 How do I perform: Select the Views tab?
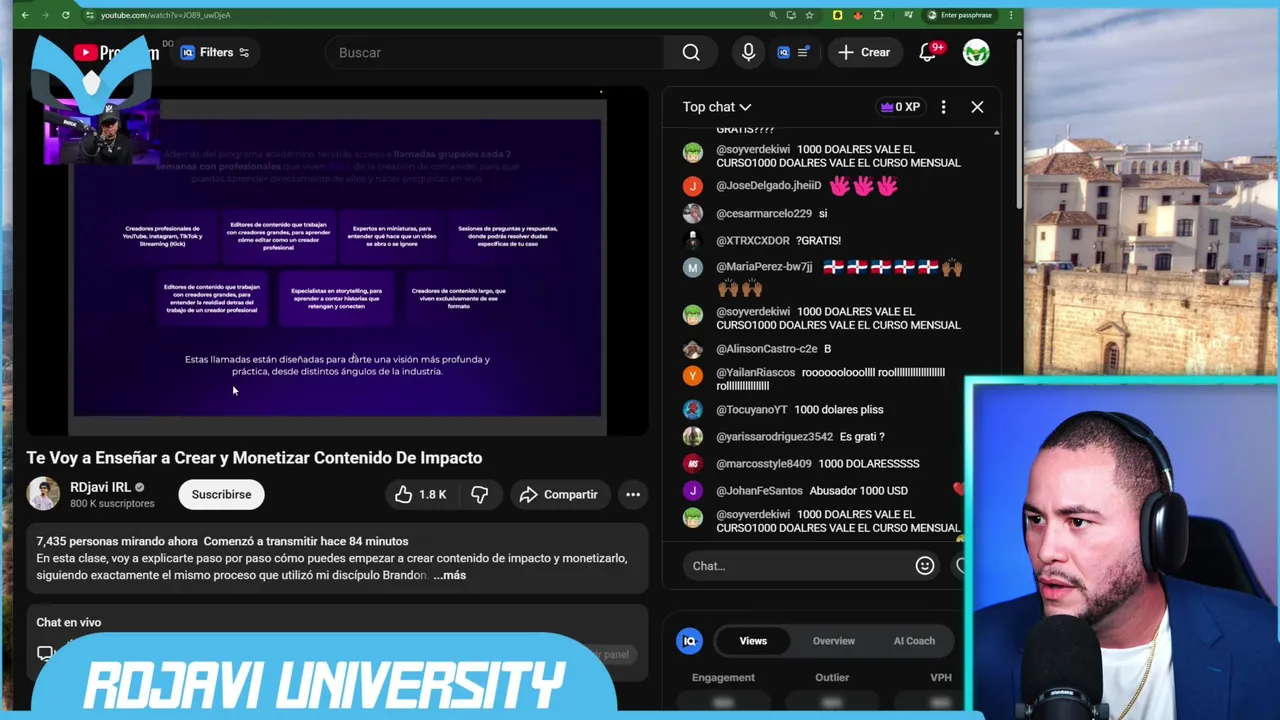coord(753,641)
